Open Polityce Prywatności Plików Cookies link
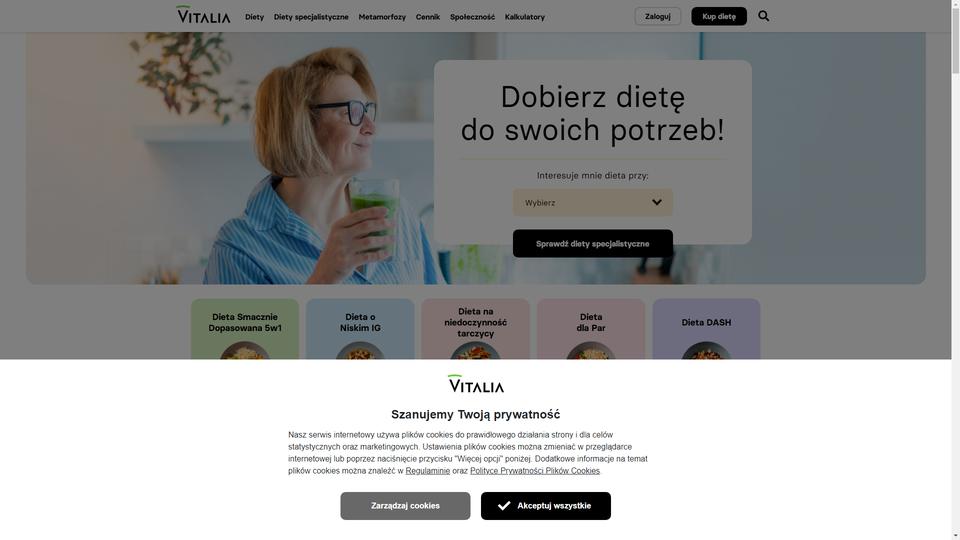960x540 pixels. pos(535,471)
